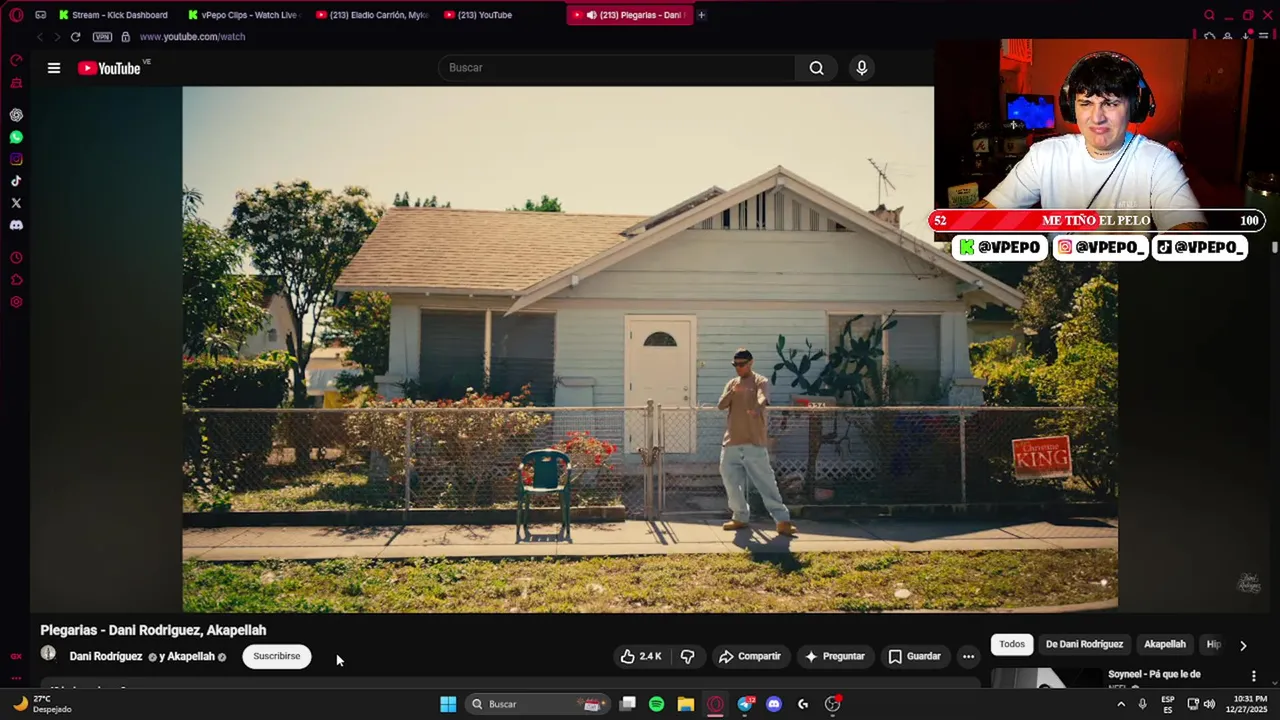Viewport: 1280px width, 720px height.
Task: Open File Explorer from the taskbar
Action: click(685, 704)
